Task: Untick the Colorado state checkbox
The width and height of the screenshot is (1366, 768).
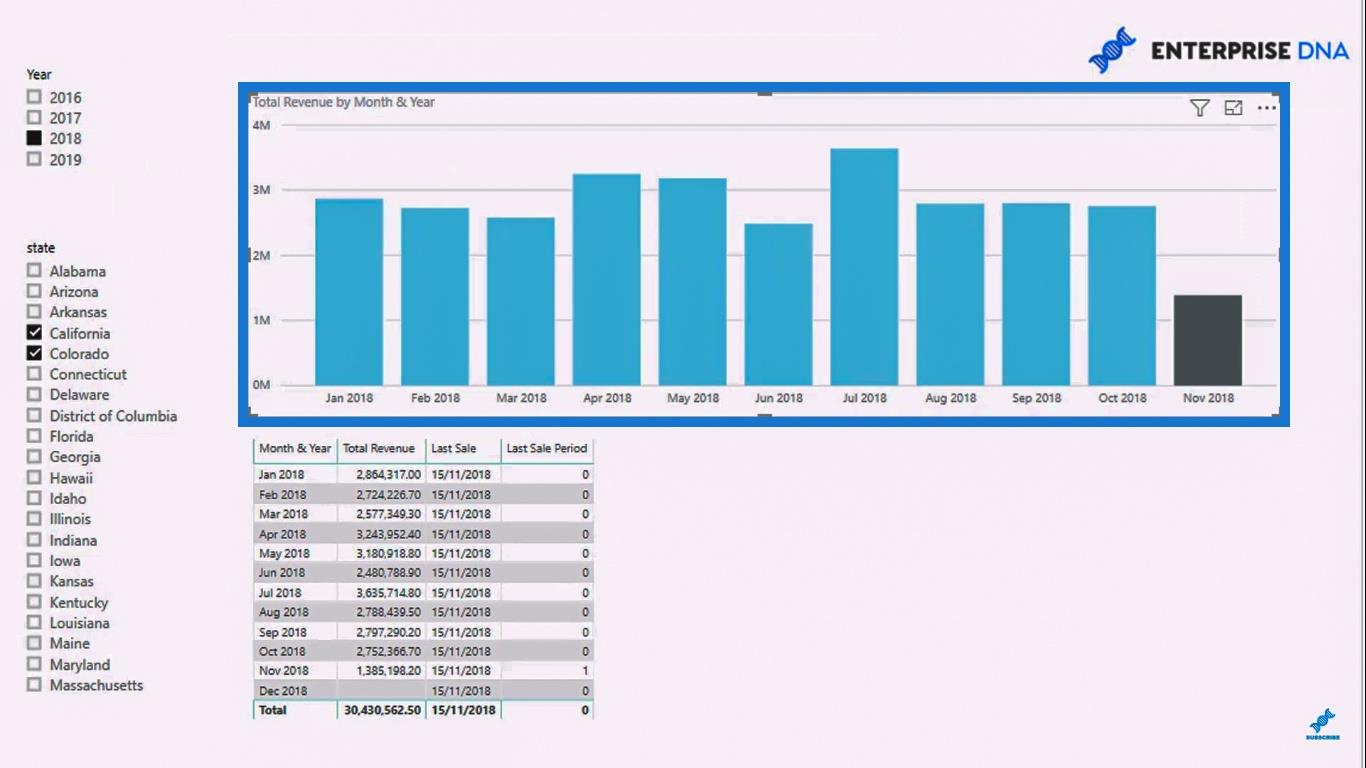Action: [35, 353]
